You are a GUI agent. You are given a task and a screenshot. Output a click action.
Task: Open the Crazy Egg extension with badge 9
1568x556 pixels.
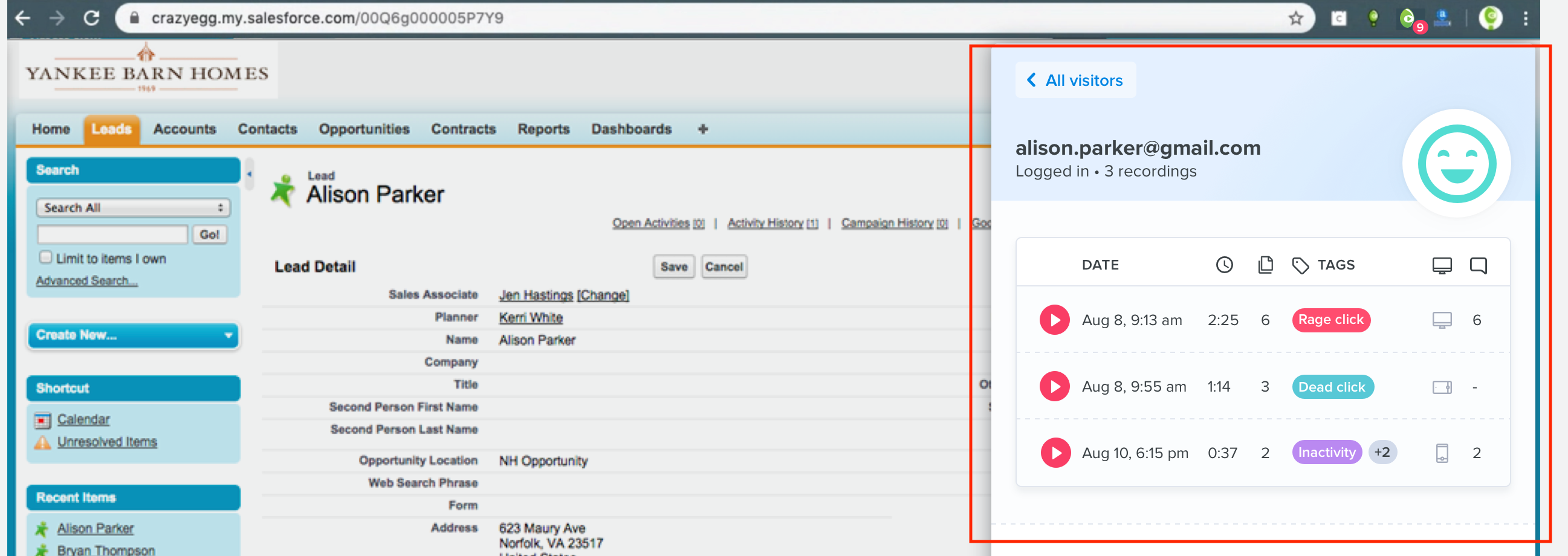pyautogui.click(x=1408, y=18)
